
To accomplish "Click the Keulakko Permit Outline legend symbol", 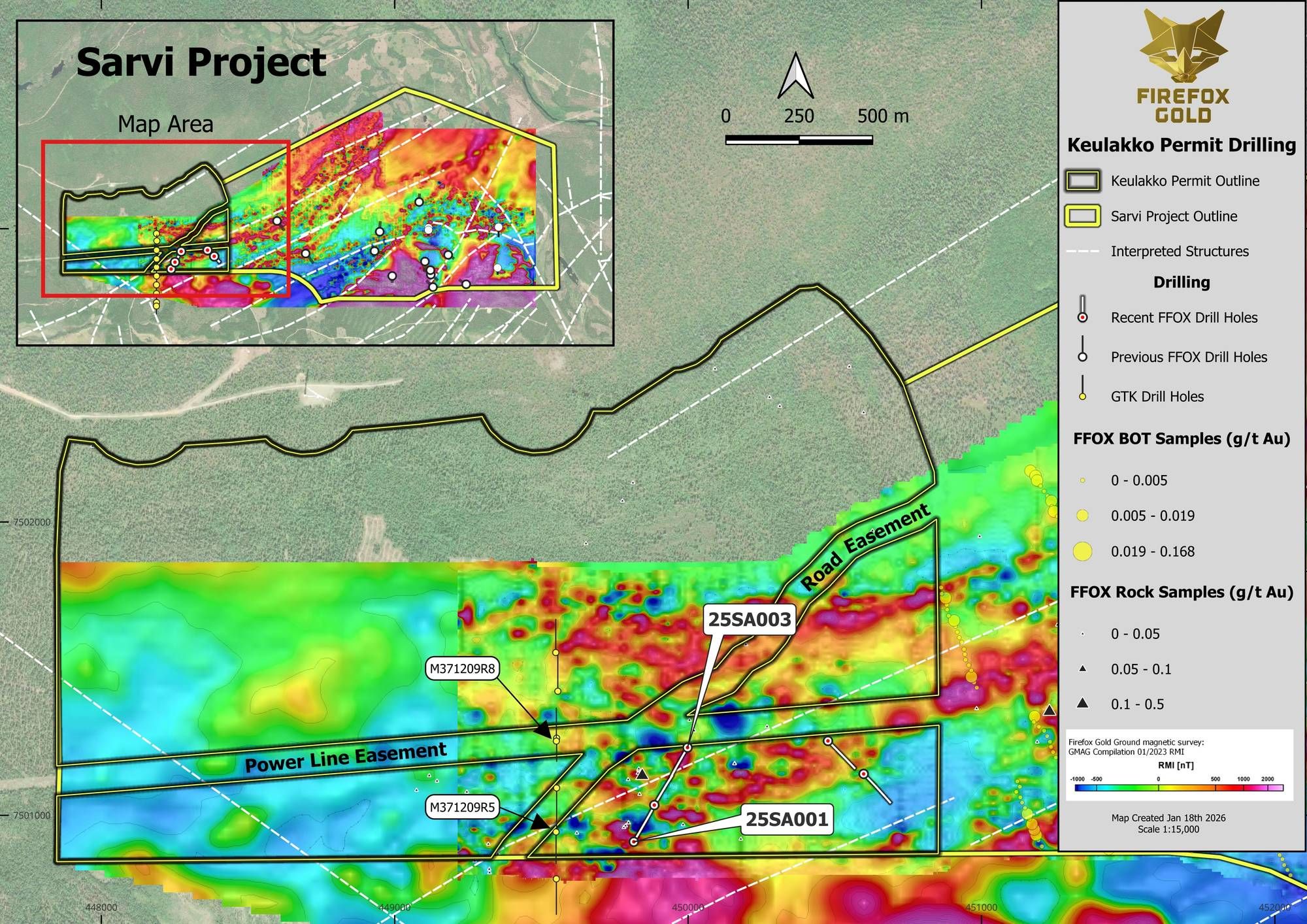I will 1082,181.
